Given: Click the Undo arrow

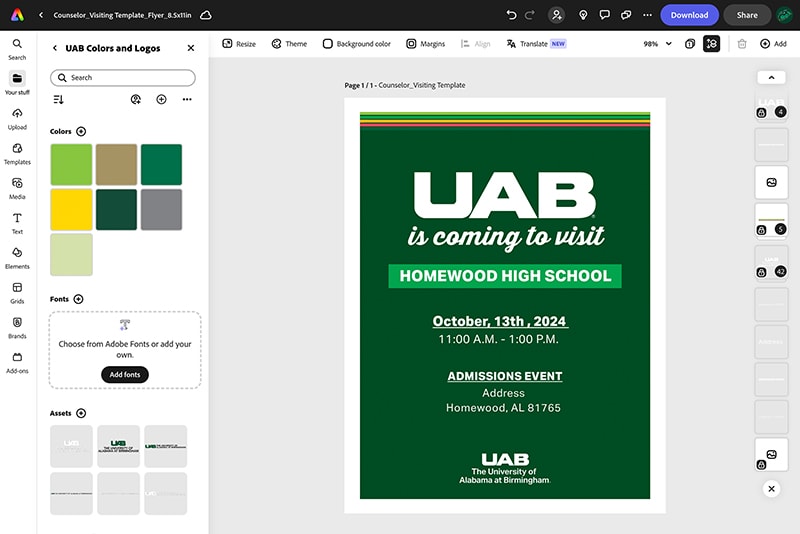Looking at the screenshot, I should (512, 15).
